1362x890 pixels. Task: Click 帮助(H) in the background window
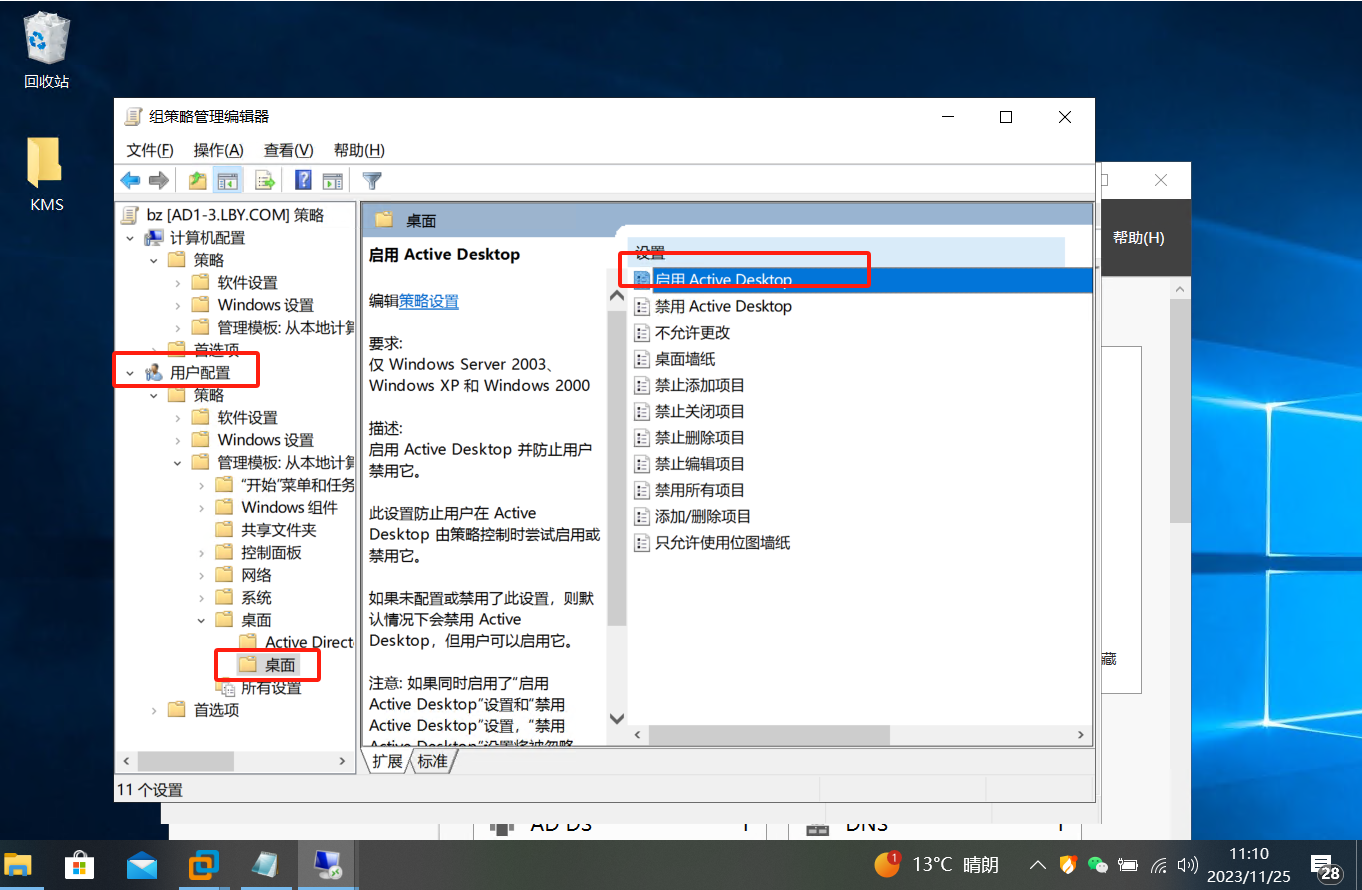click(1138, 238)
